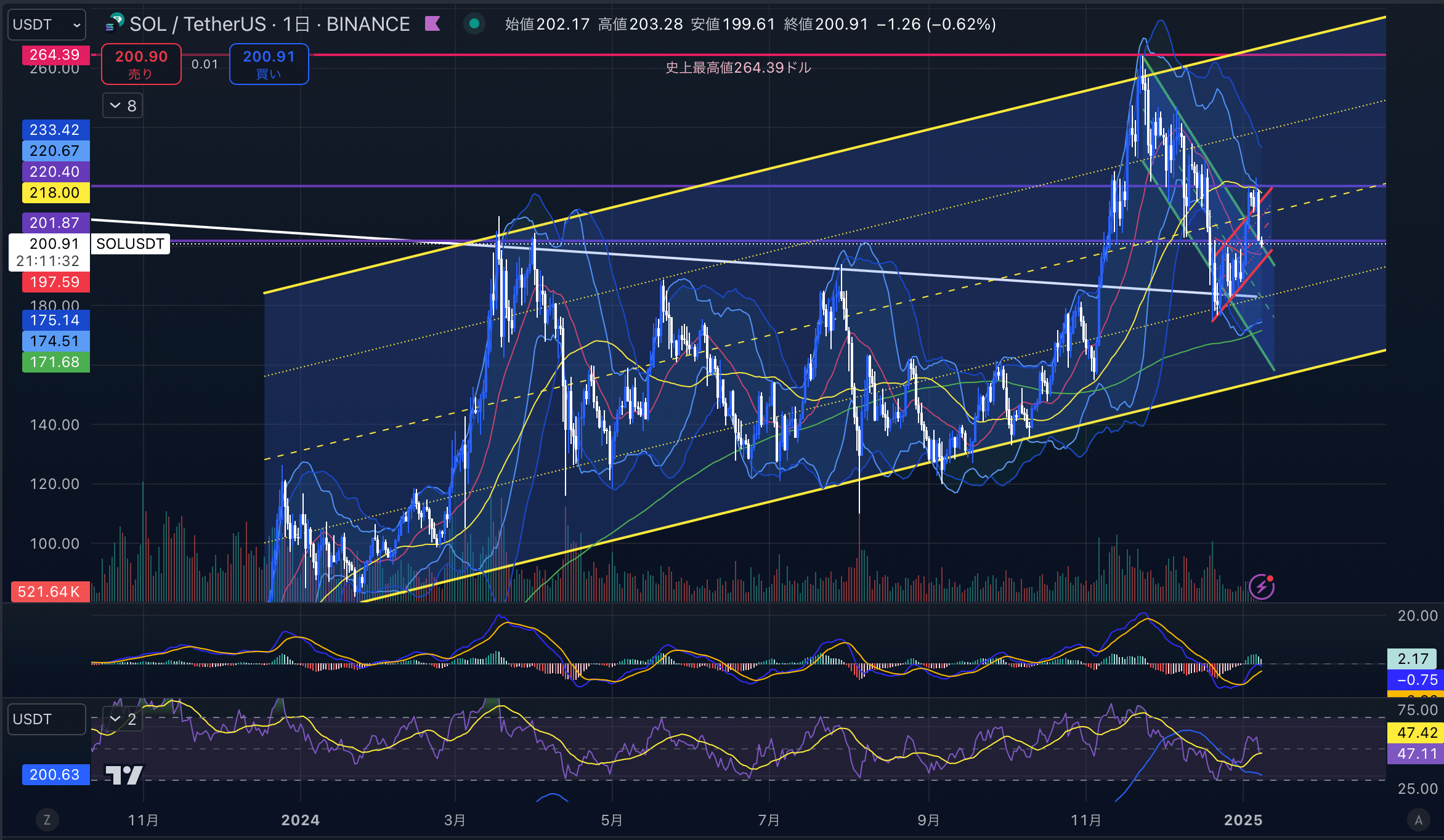Click the 220.40 purple price label
This screenshot has width=1444, height=840.
point(55,172)
